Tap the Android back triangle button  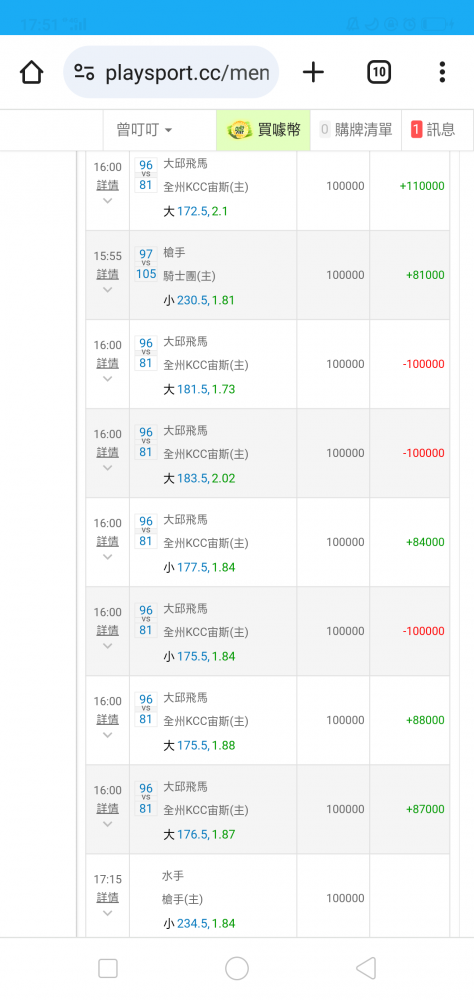pos(366,968)
